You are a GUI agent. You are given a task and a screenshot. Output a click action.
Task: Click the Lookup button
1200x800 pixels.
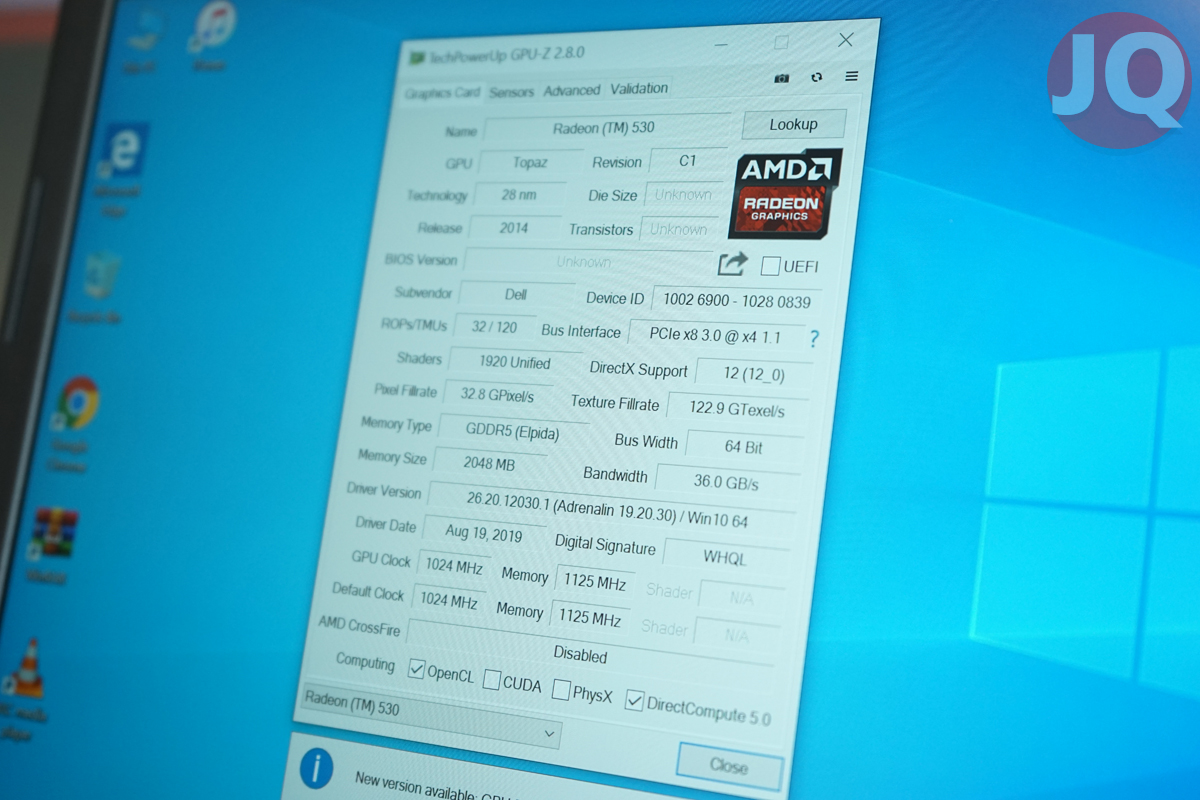click(x=794, y=124)
